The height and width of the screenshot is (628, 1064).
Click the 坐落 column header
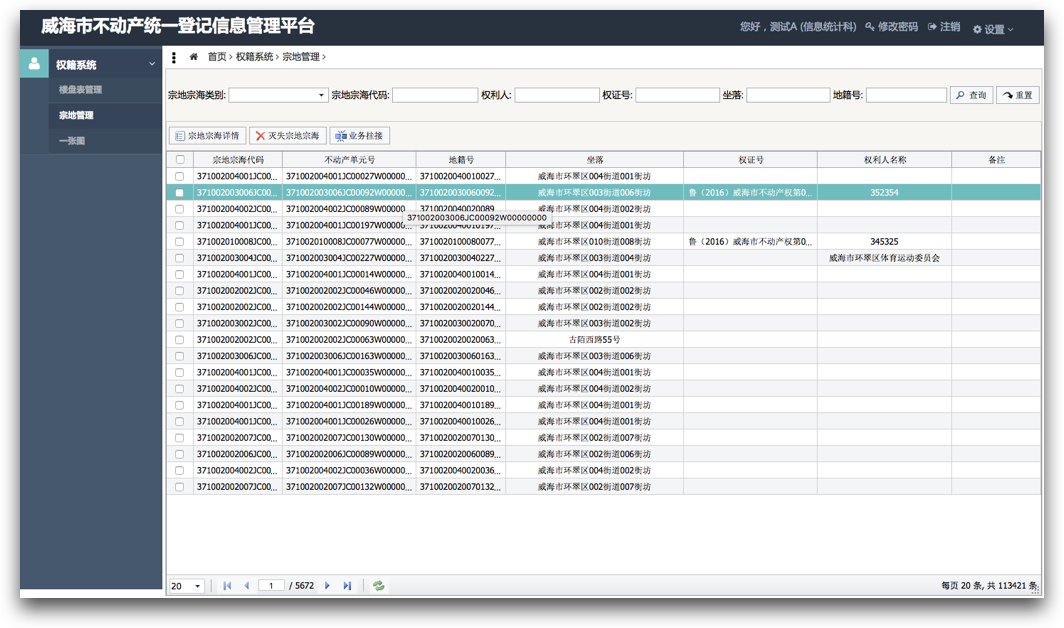coord(595,160)
